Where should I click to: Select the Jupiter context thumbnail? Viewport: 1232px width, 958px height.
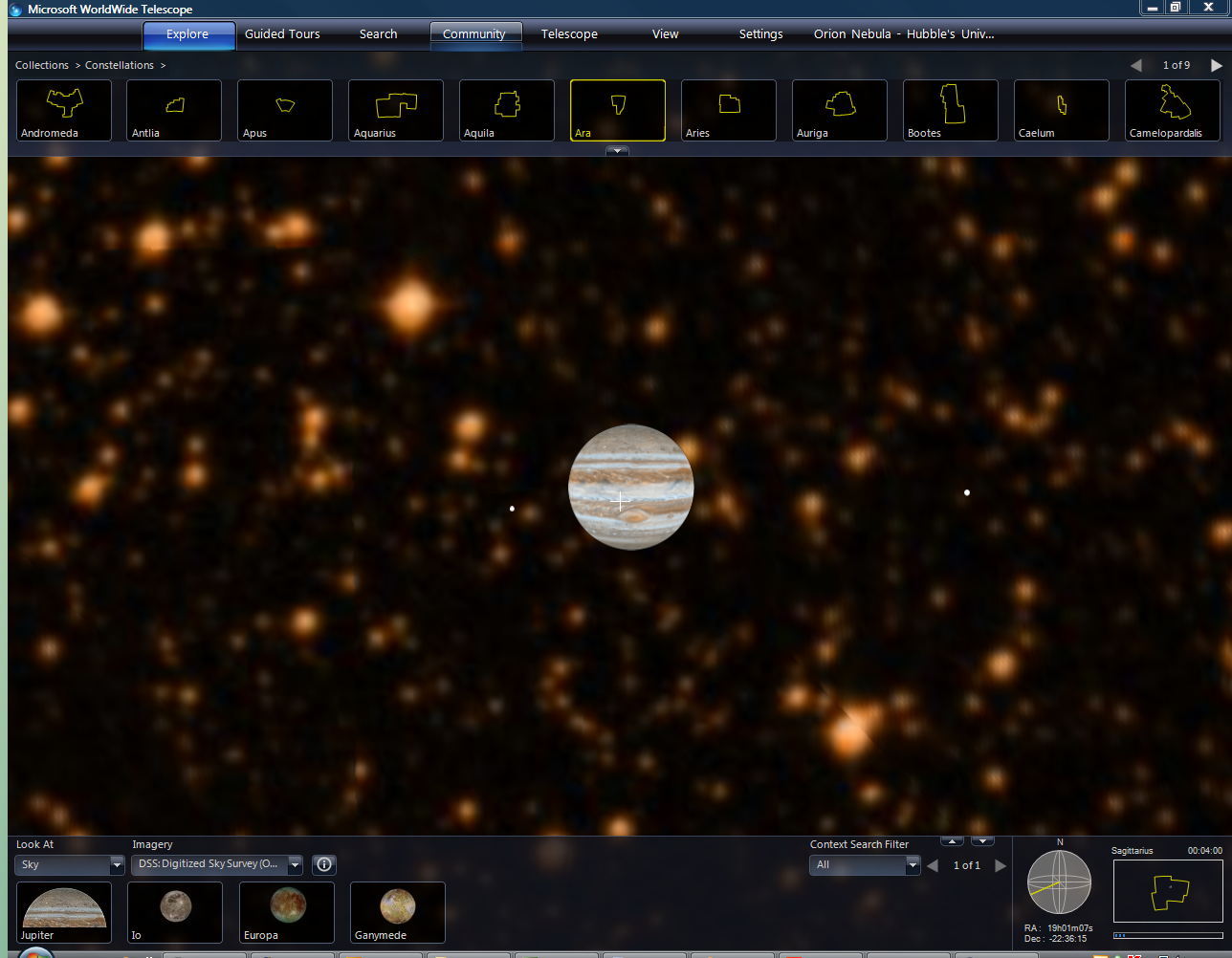64,912
